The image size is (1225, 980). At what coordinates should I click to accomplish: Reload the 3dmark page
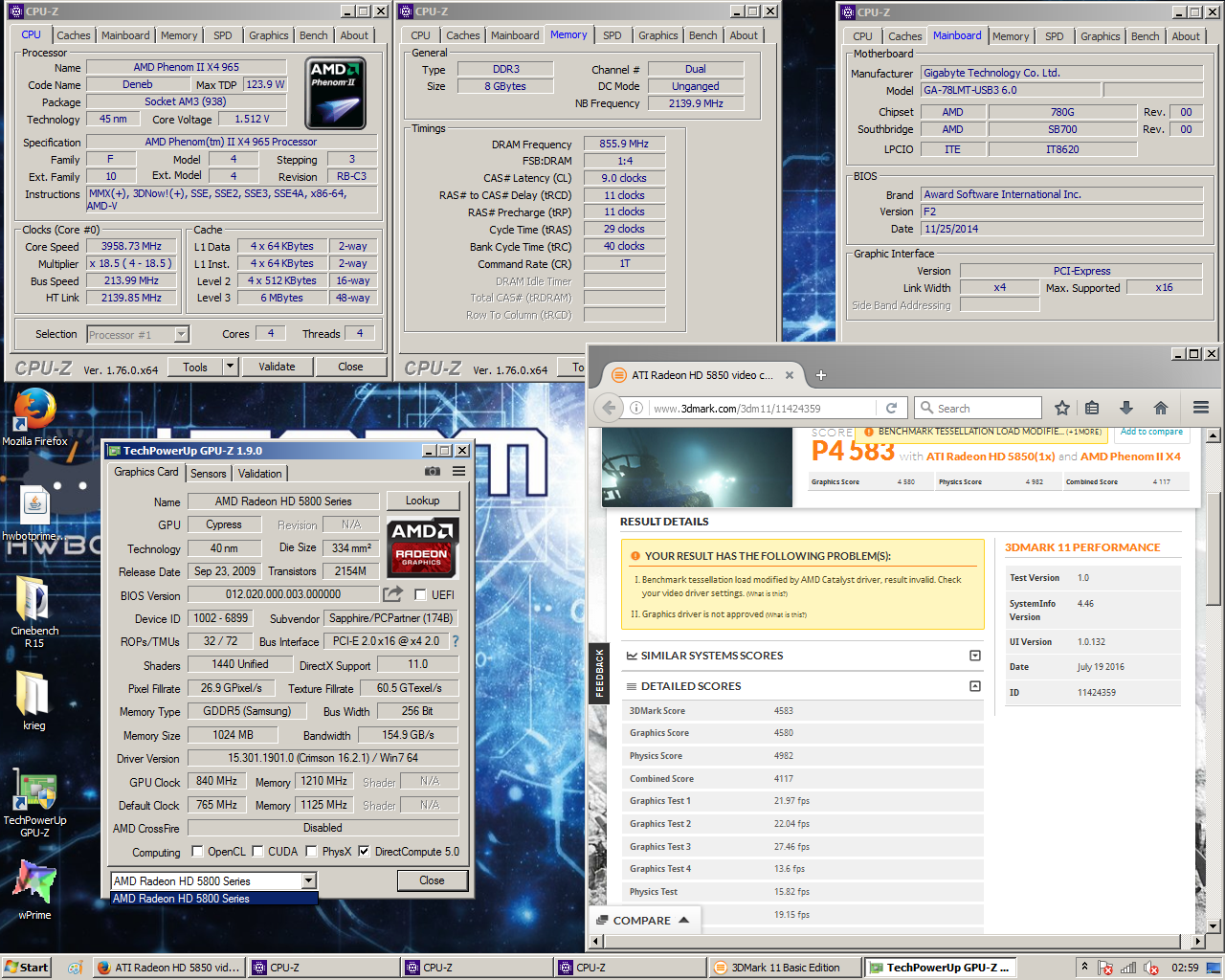pyautogui.click(x=891, y=408)
